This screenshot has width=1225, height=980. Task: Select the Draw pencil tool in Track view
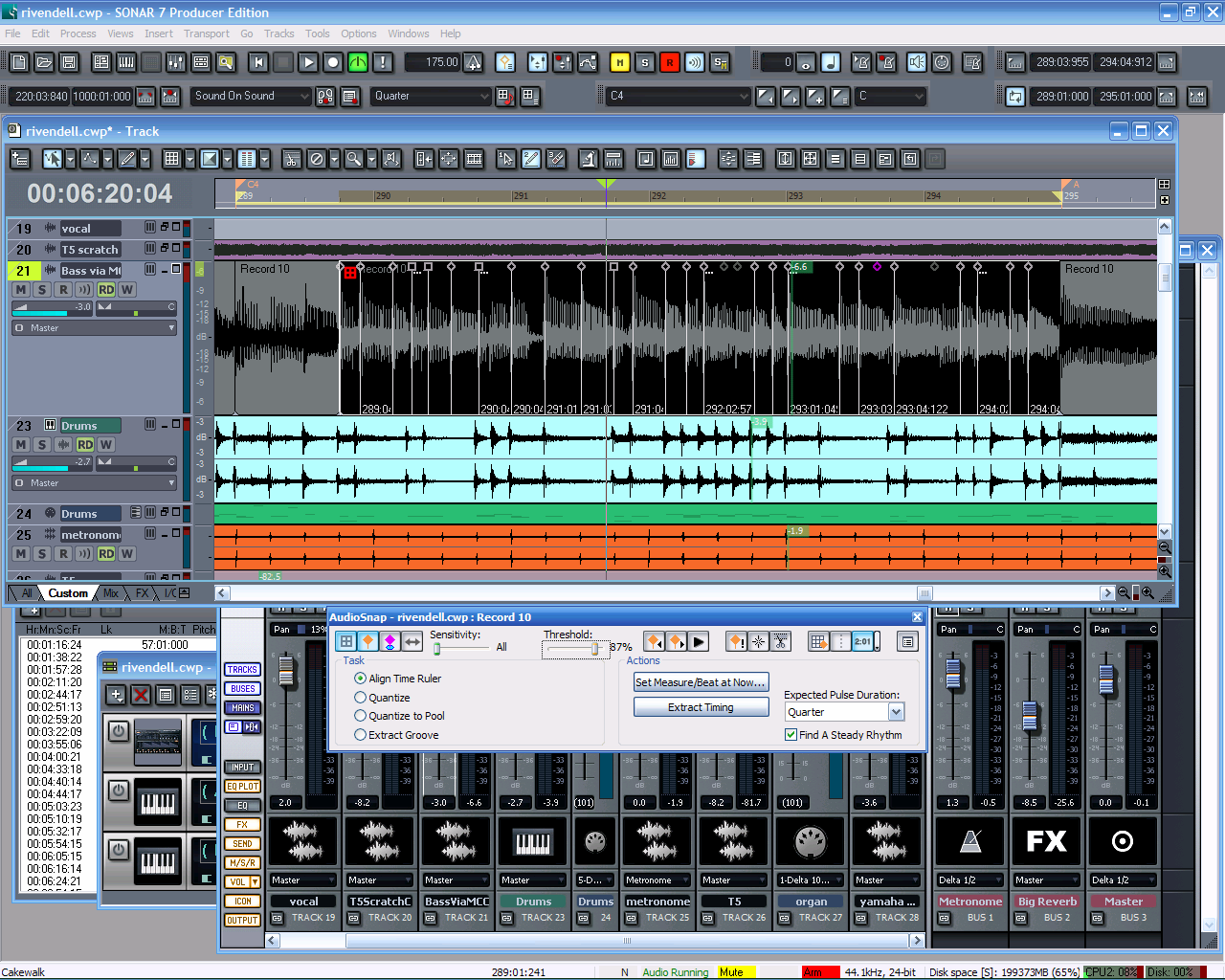coord(126,159)
